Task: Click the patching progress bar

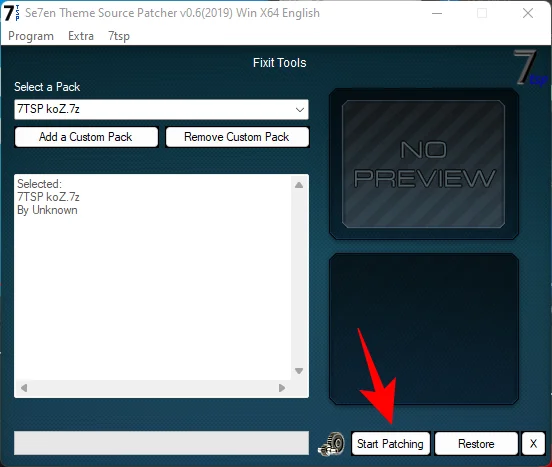Action: click(x=161, y=443)
